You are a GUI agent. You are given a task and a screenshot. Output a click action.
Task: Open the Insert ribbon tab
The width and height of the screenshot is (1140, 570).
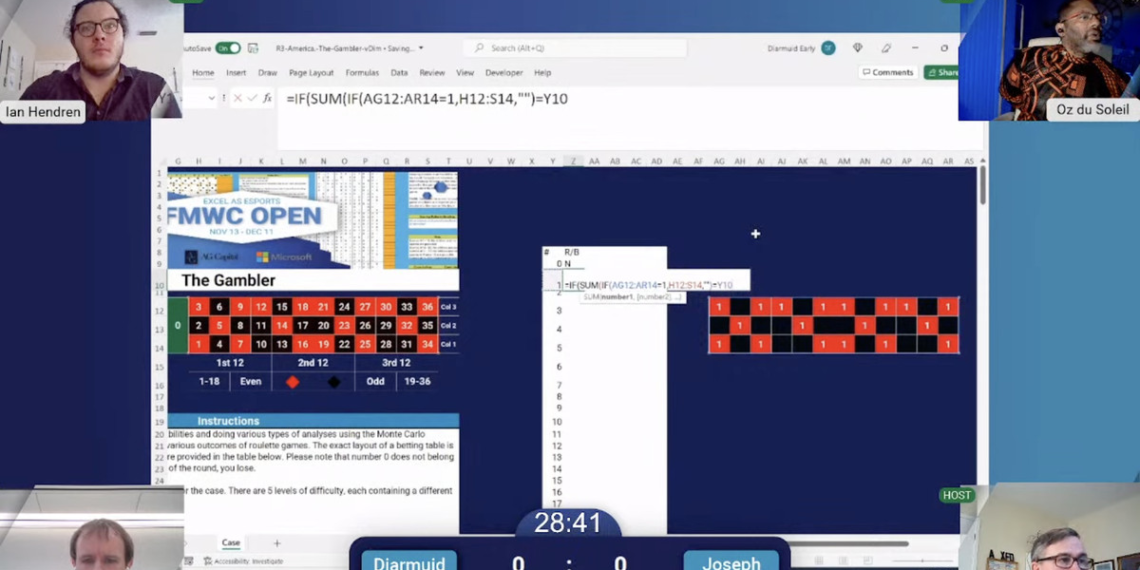pos(236,73)
